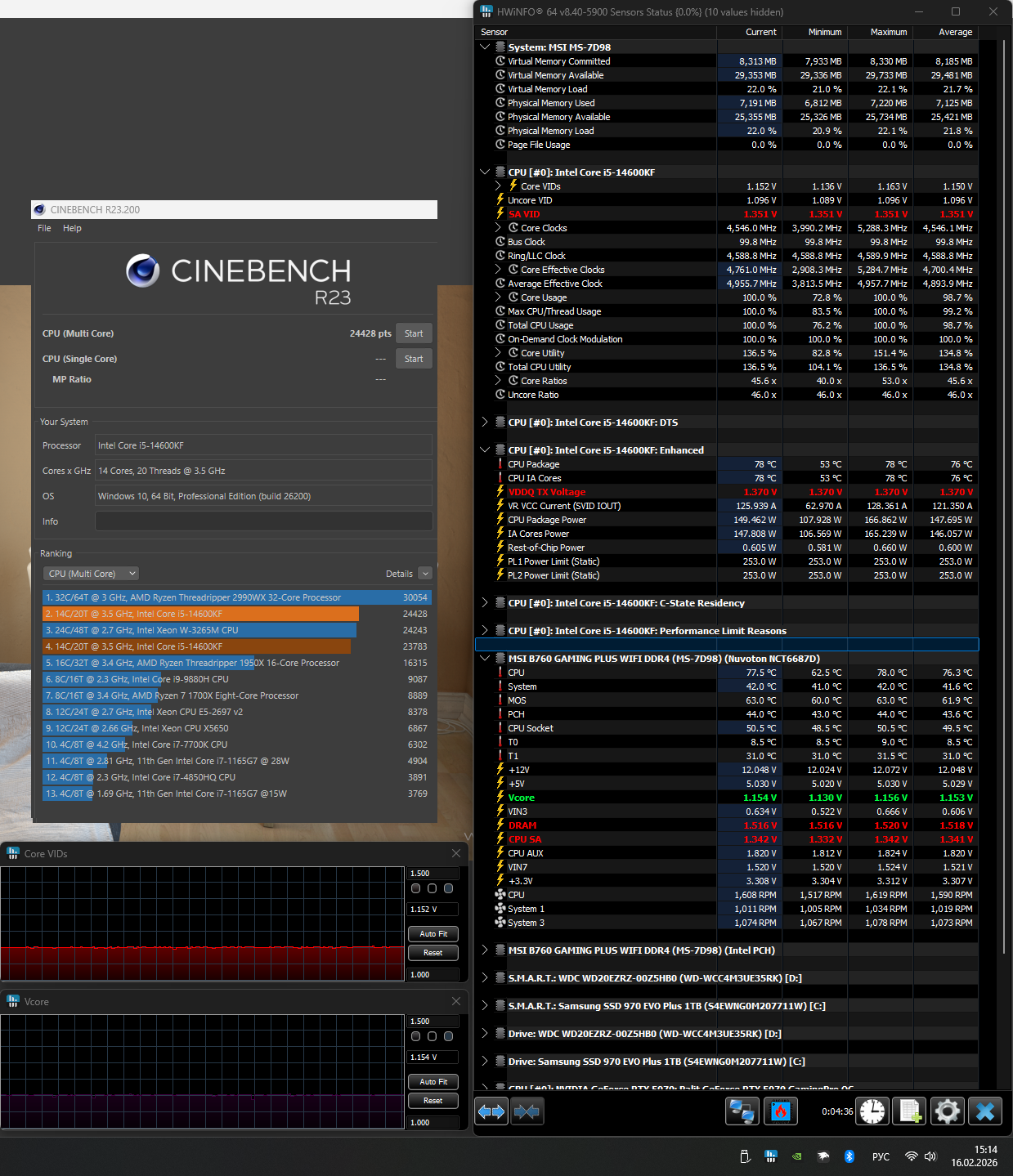Toggle the first square box in Vcore graph
The width and height of the screenshot is (1013, 1176).
pos(416,1036)
